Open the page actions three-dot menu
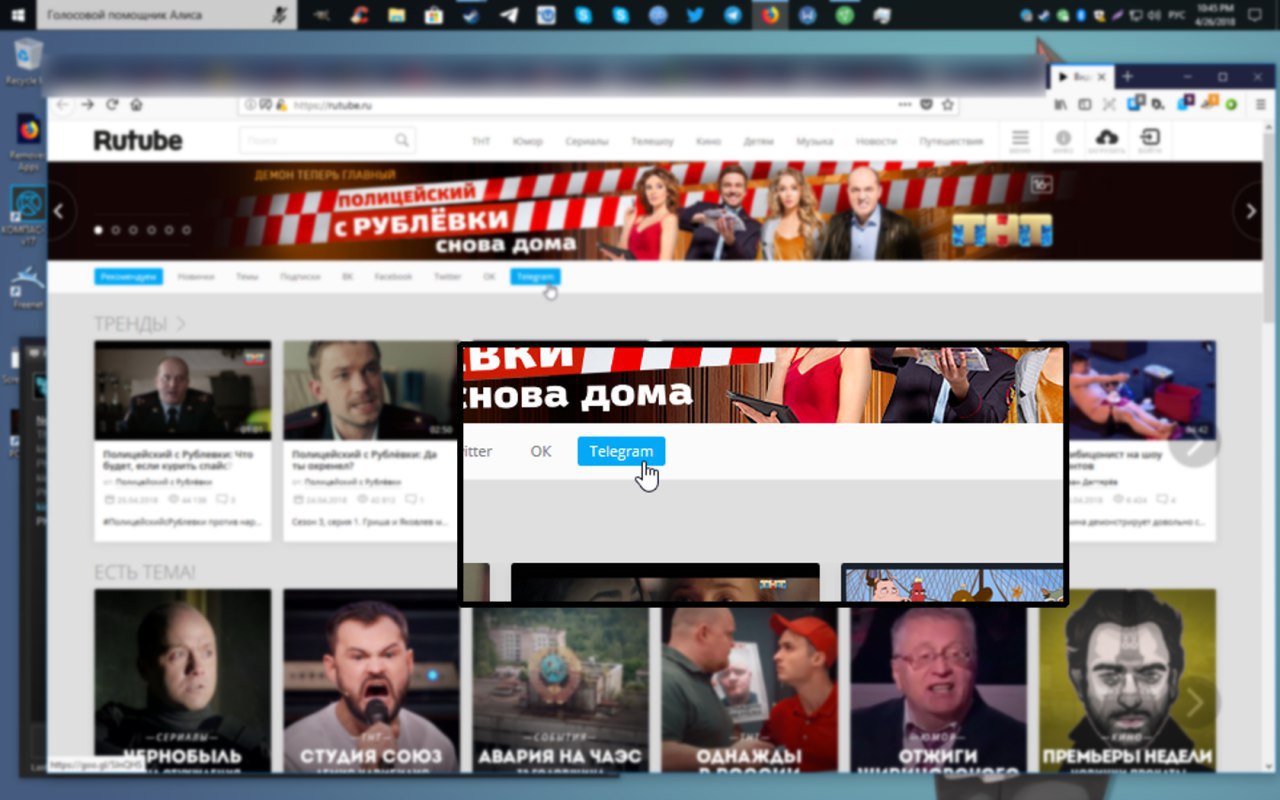This screenshot has width=1280, height=800. (x=904, y=104)
